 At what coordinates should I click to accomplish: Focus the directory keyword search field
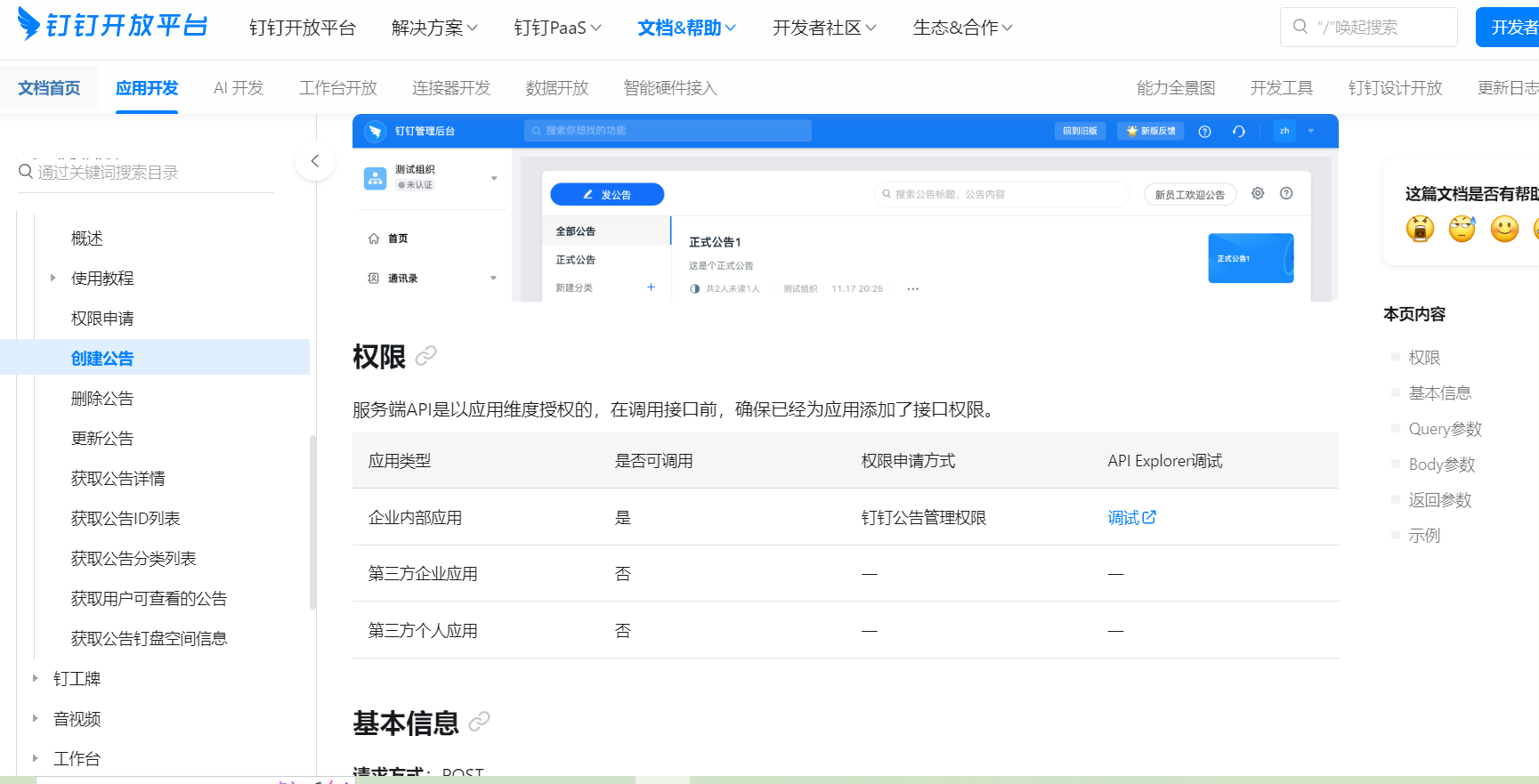coord(146,172)
